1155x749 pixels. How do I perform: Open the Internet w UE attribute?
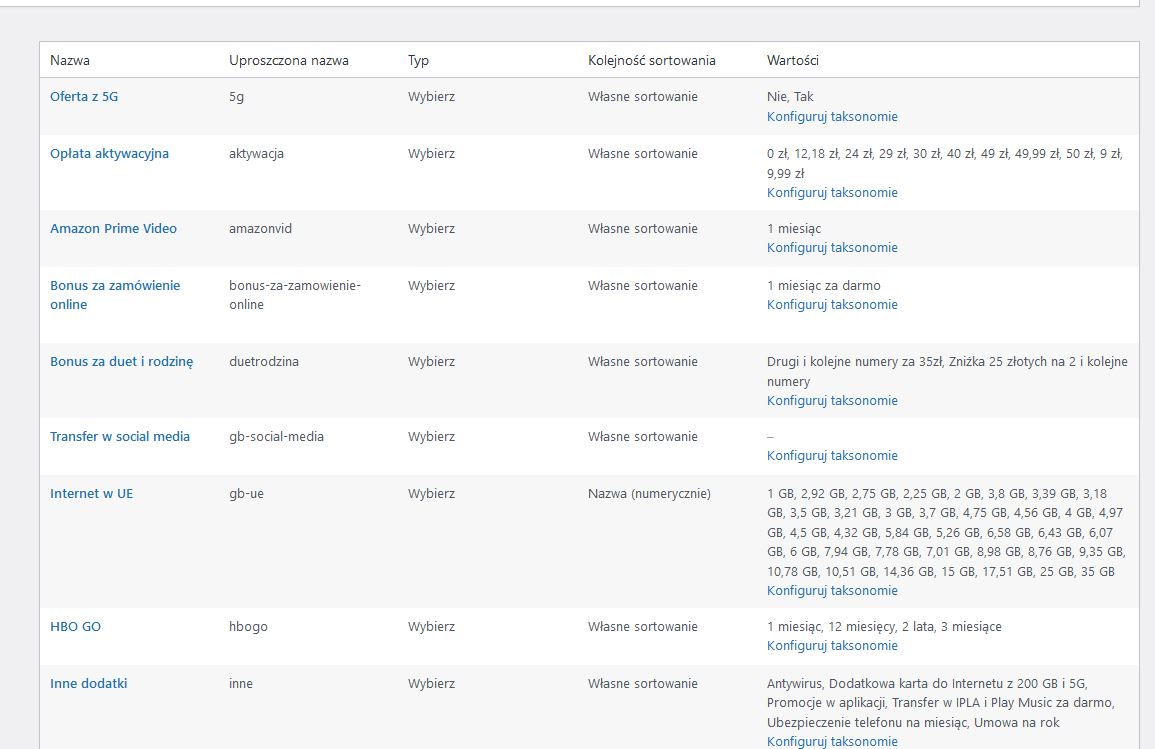coord(91,493)
